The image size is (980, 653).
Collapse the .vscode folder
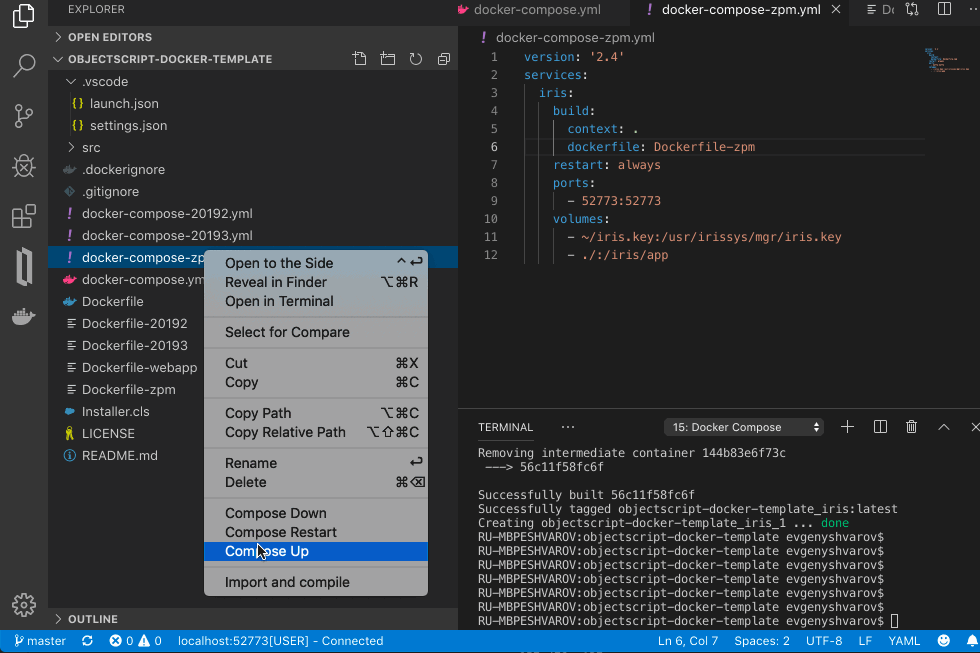tap(253, 81)
